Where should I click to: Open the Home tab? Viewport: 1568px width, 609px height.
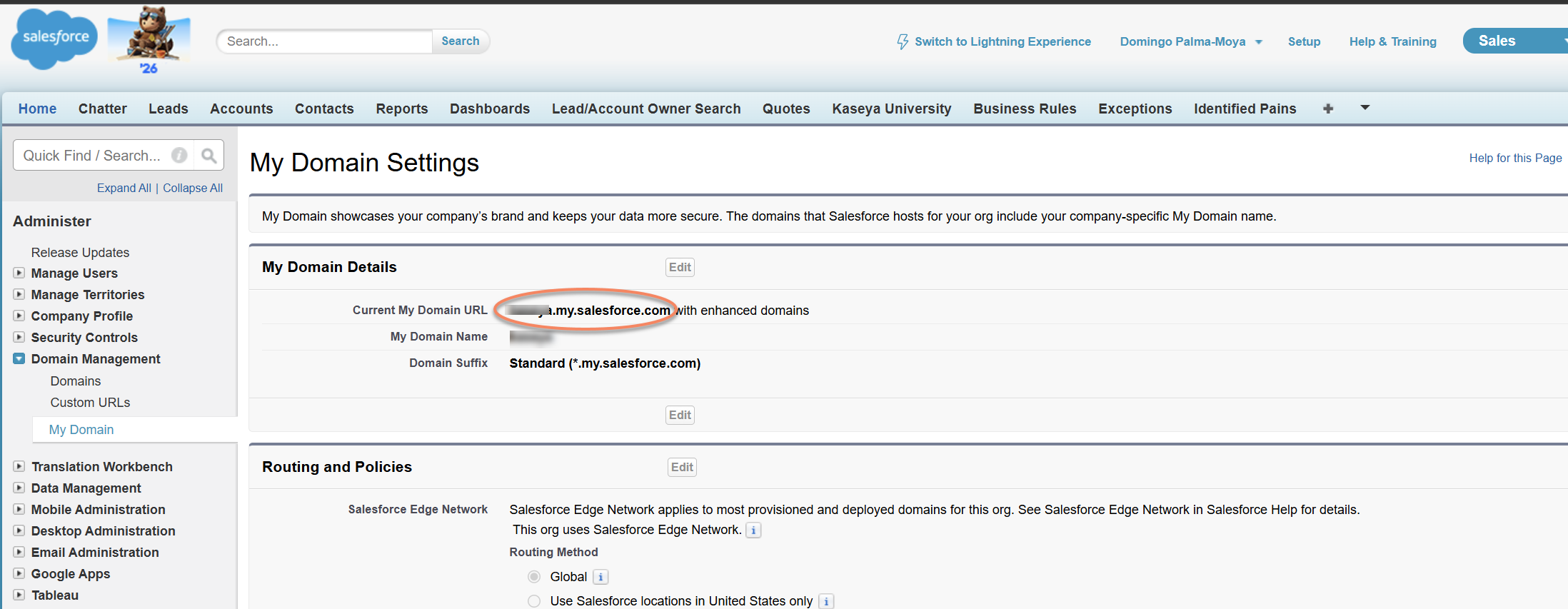point(37,109)
